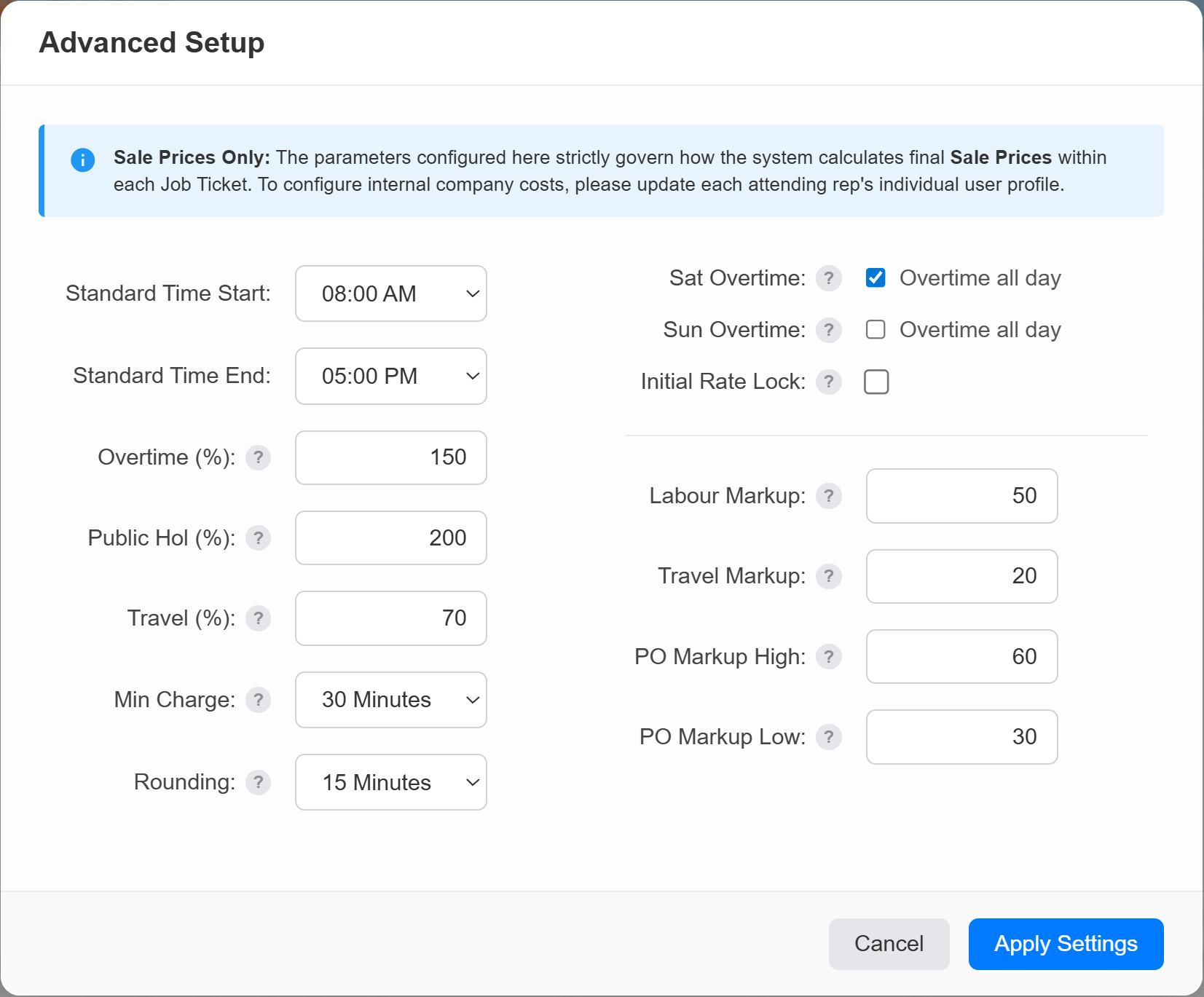Open the Labour Markup help icon
The height and width of the screenshot is (997, 1204).
(x=828, y=496)
